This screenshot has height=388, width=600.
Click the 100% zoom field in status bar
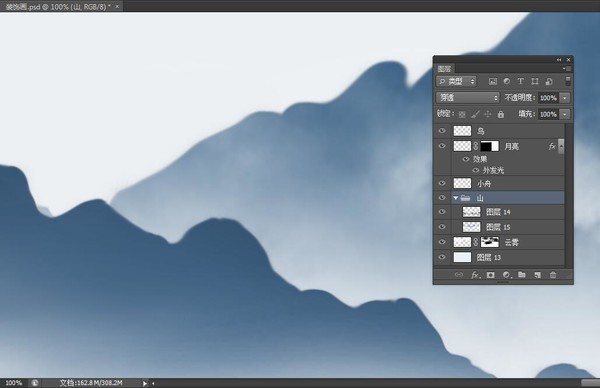[14, 383]
